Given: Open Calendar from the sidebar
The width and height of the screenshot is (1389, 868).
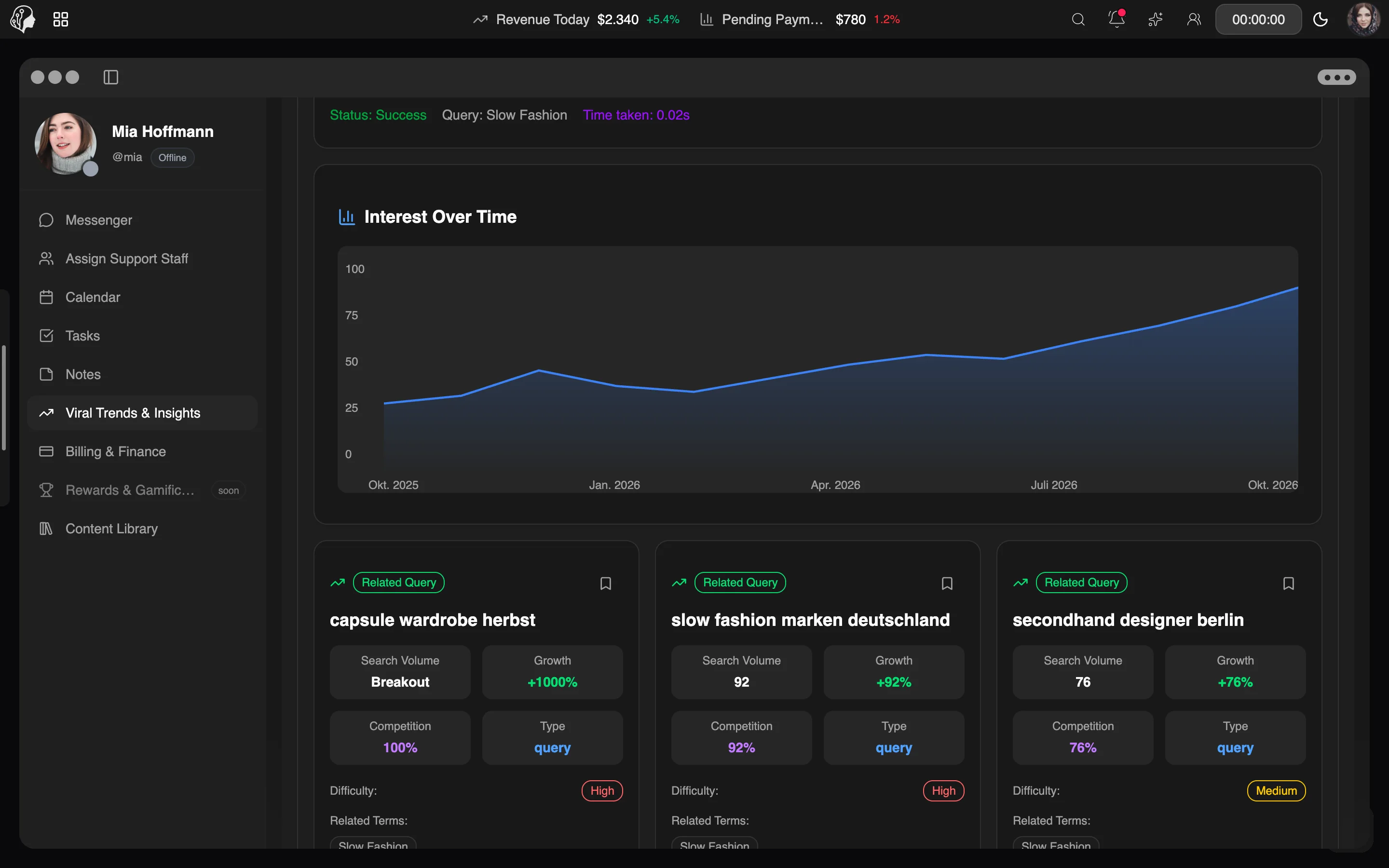Looking at the screenshot, I should click(142, 297).
